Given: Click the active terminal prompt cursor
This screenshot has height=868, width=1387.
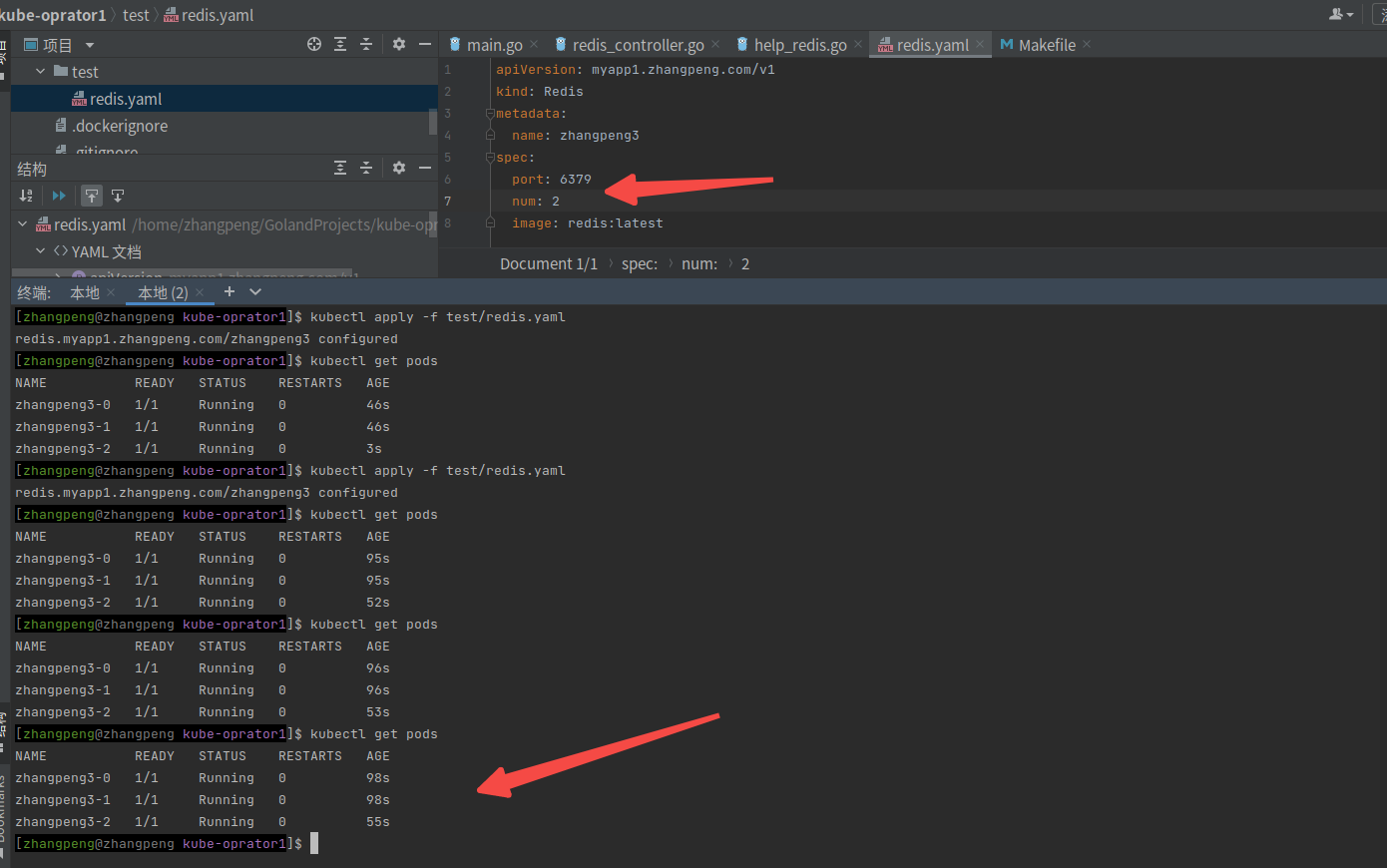Looking at the screenshot, I should 314,844.
